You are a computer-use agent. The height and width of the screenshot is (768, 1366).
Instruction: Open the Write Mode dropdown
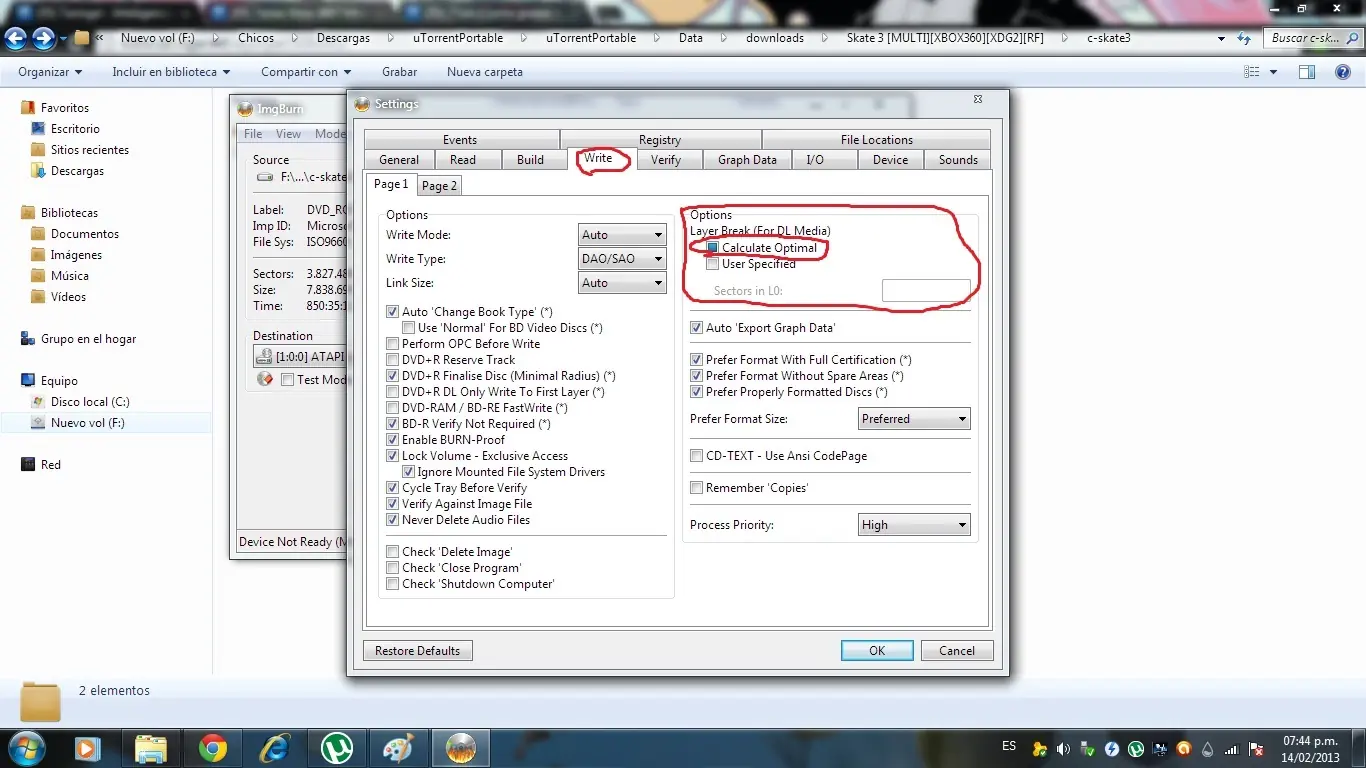pos(622,235)
